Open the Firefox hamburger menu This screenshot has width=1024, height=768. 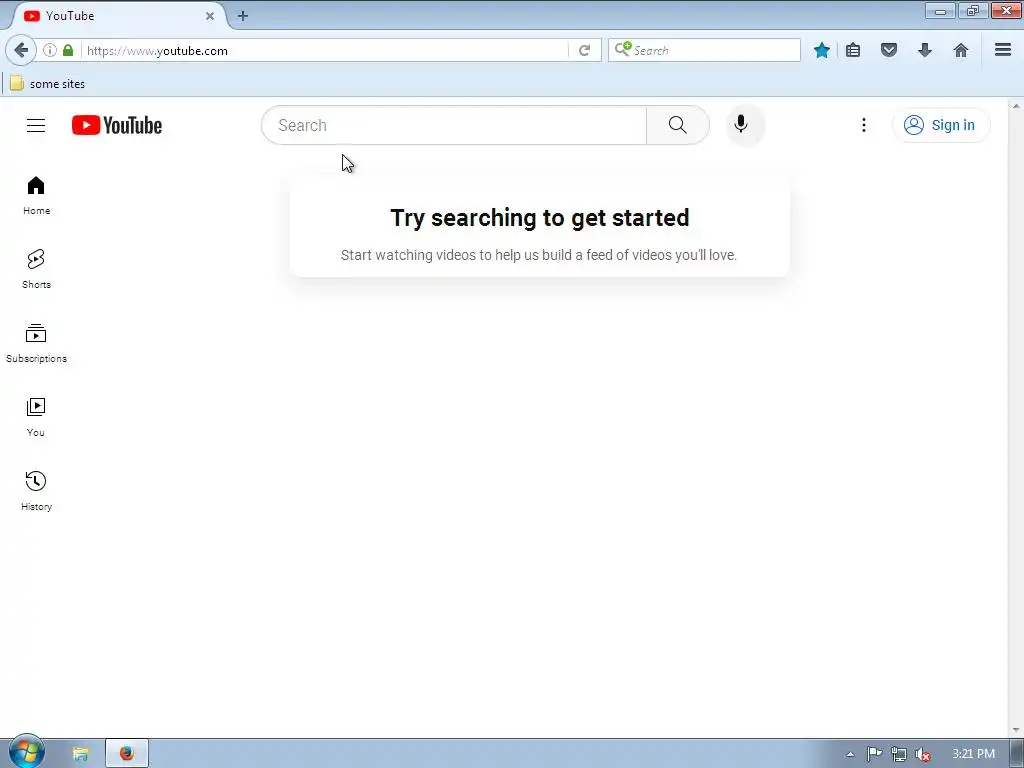point(1003,50)
